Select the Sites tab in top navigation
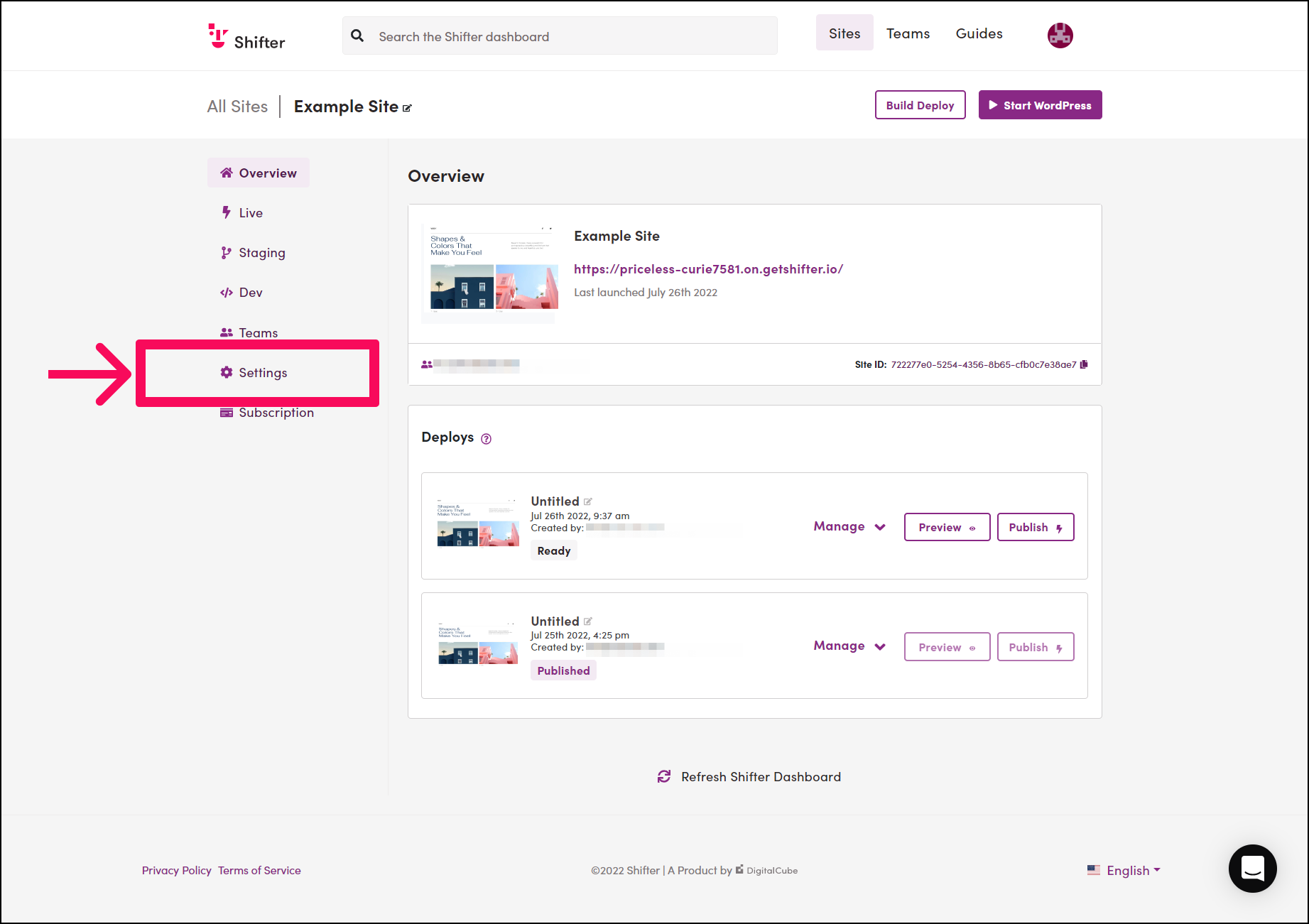 pyautogui.click(x=844, y=33)
